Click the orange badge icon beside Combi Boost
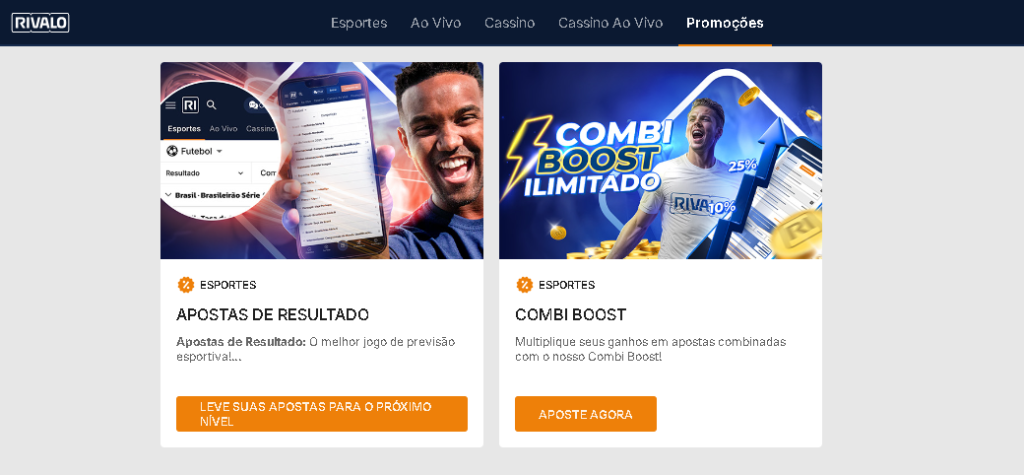The width and height of the screenshot is (1024, 475). click(524, 285)
